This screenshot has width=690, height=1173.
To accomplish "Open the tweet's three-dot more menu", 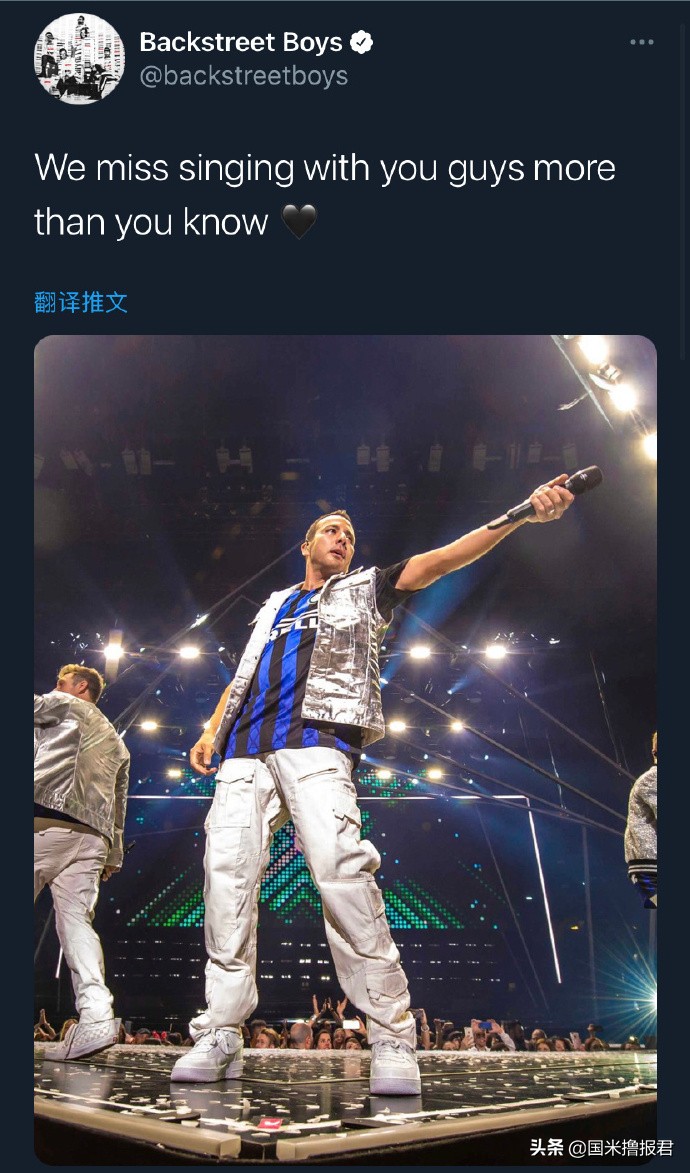I will click(x=641, y=42).
